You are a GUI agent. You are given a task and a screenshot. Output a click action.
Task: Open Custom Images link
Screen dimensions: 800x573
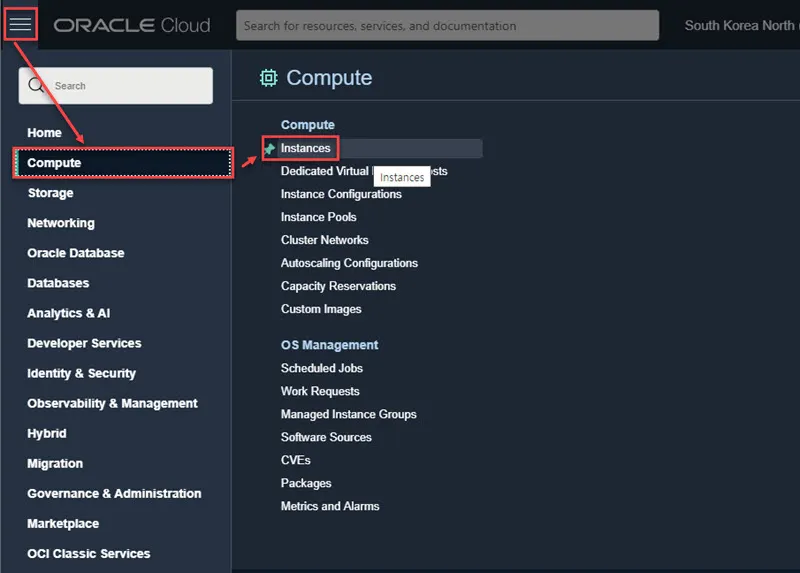(x=321, y=309)
